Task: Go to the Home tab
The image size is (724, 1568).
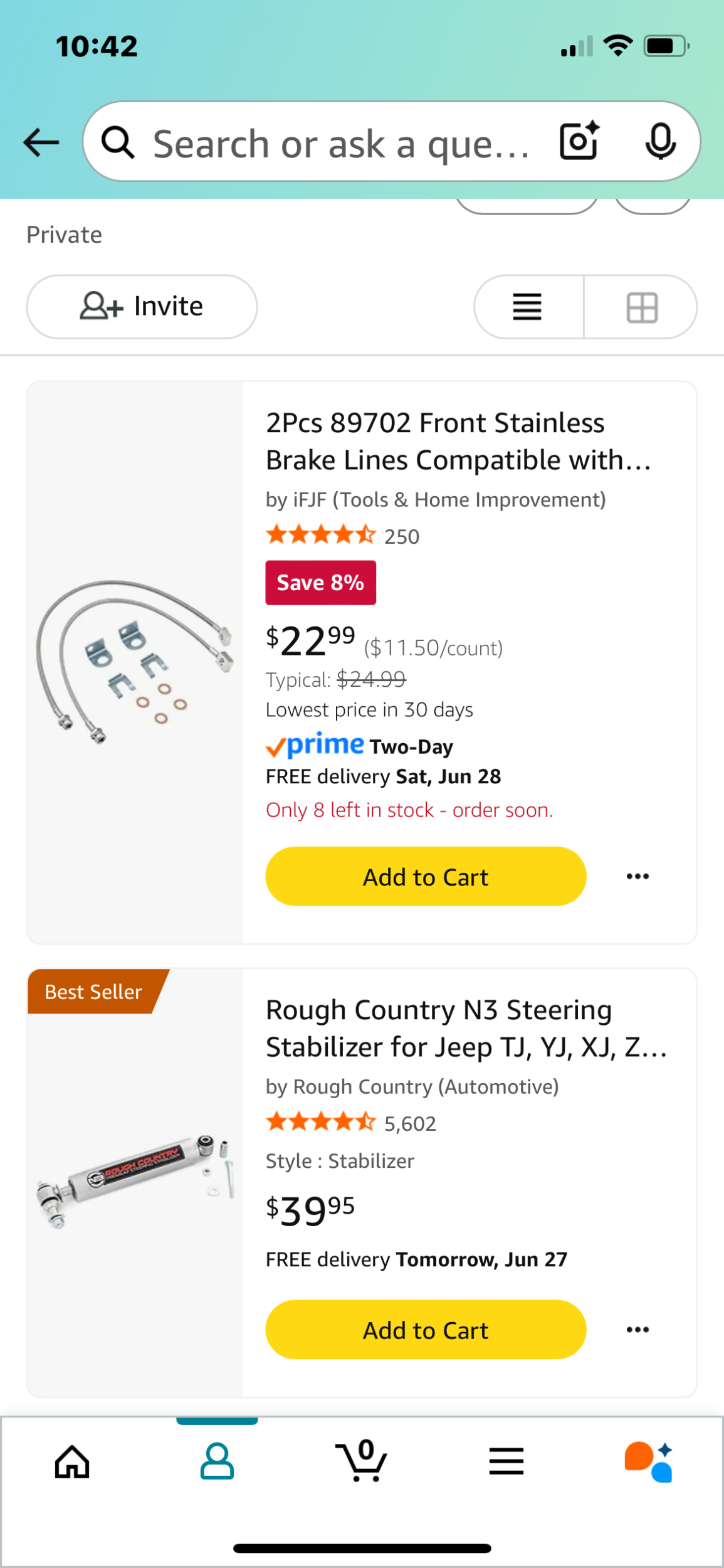Action: (x=72, y=1462)
